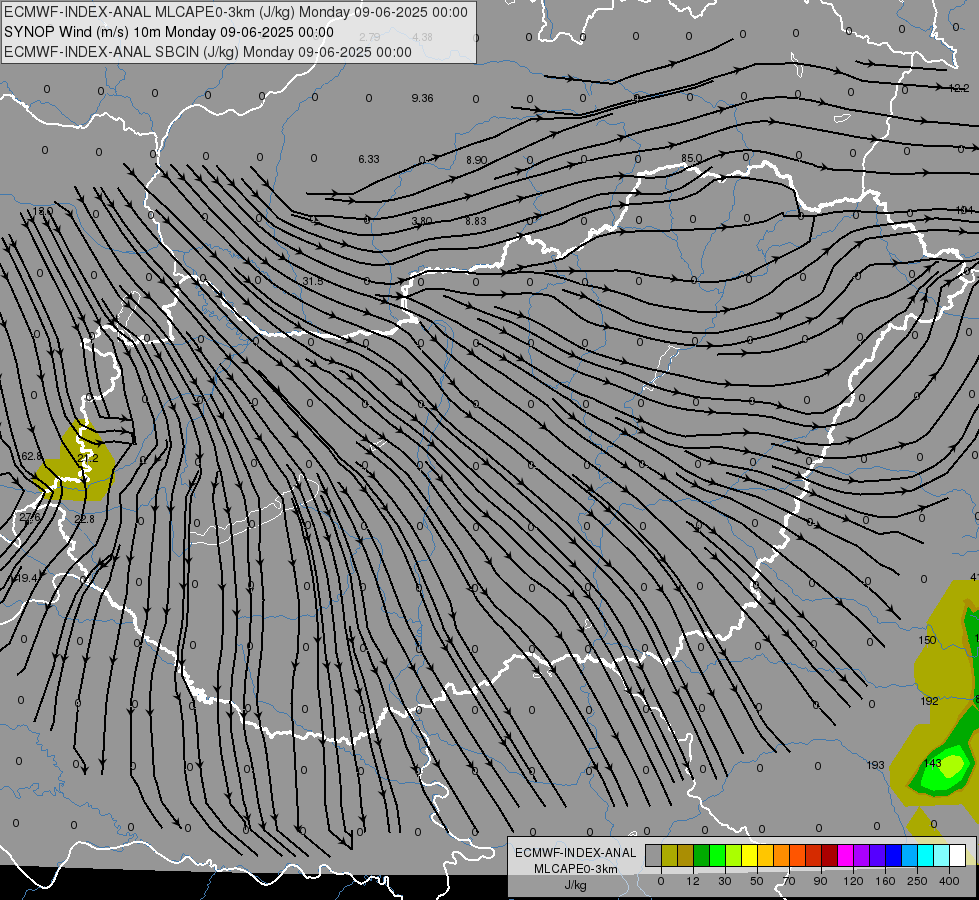Click the gray swatch in the legend
This screenshot has height=900, width=979.
654,855
